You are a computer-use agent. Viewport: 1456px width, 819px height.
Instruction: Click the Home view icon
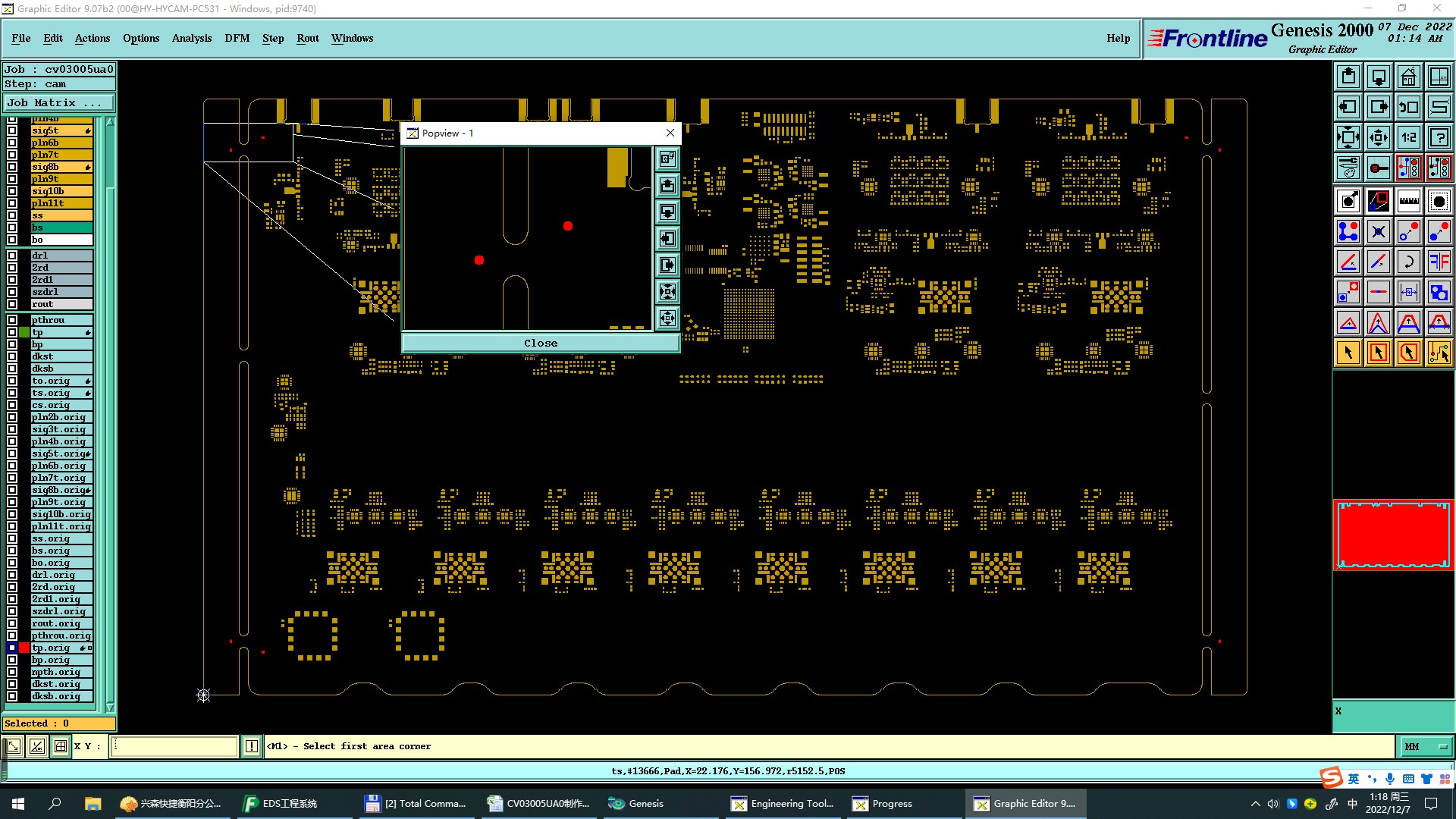coord(1408,77)
